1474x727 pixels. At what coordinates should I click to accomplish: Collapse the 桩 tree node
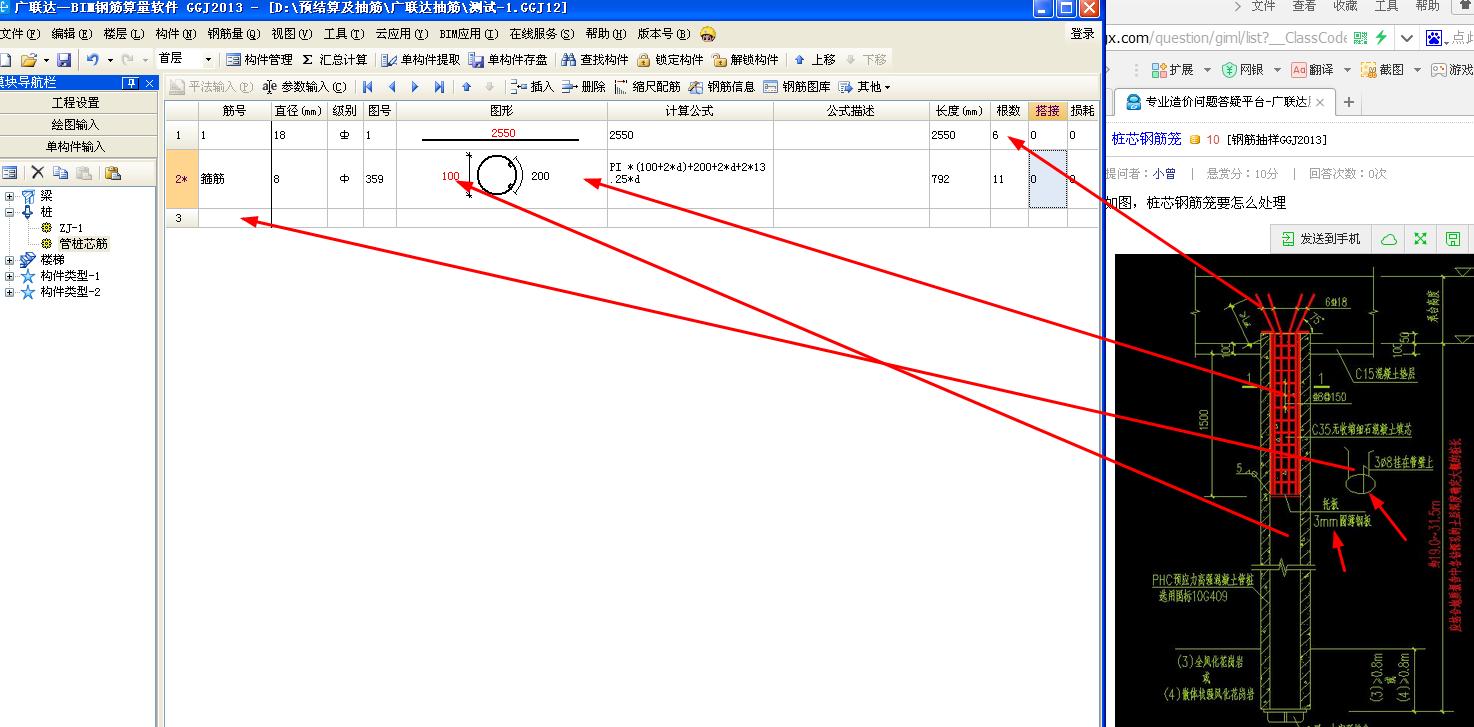point(10,212)
